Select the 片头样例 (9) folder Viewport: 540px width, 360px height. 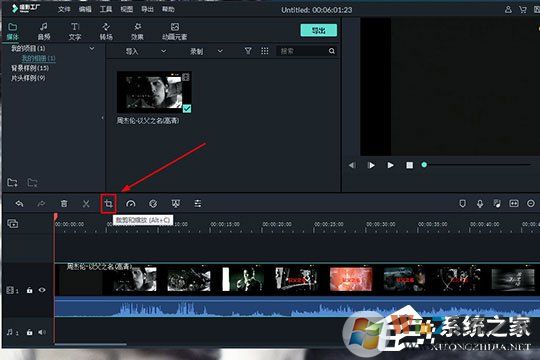point(28,78)
